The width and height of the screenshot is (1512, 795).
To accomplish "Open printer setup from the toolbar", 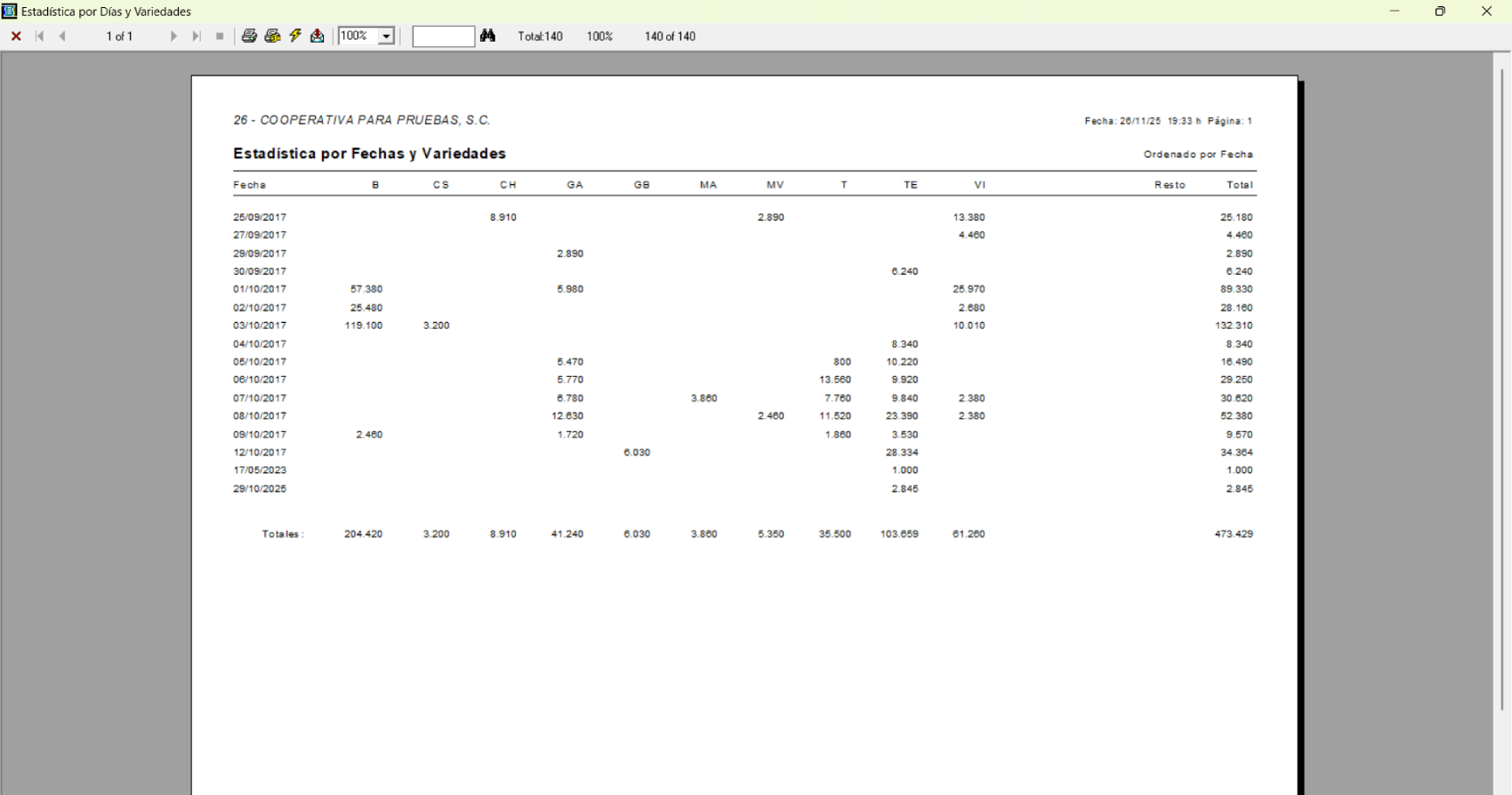I will tap(273, 36).
